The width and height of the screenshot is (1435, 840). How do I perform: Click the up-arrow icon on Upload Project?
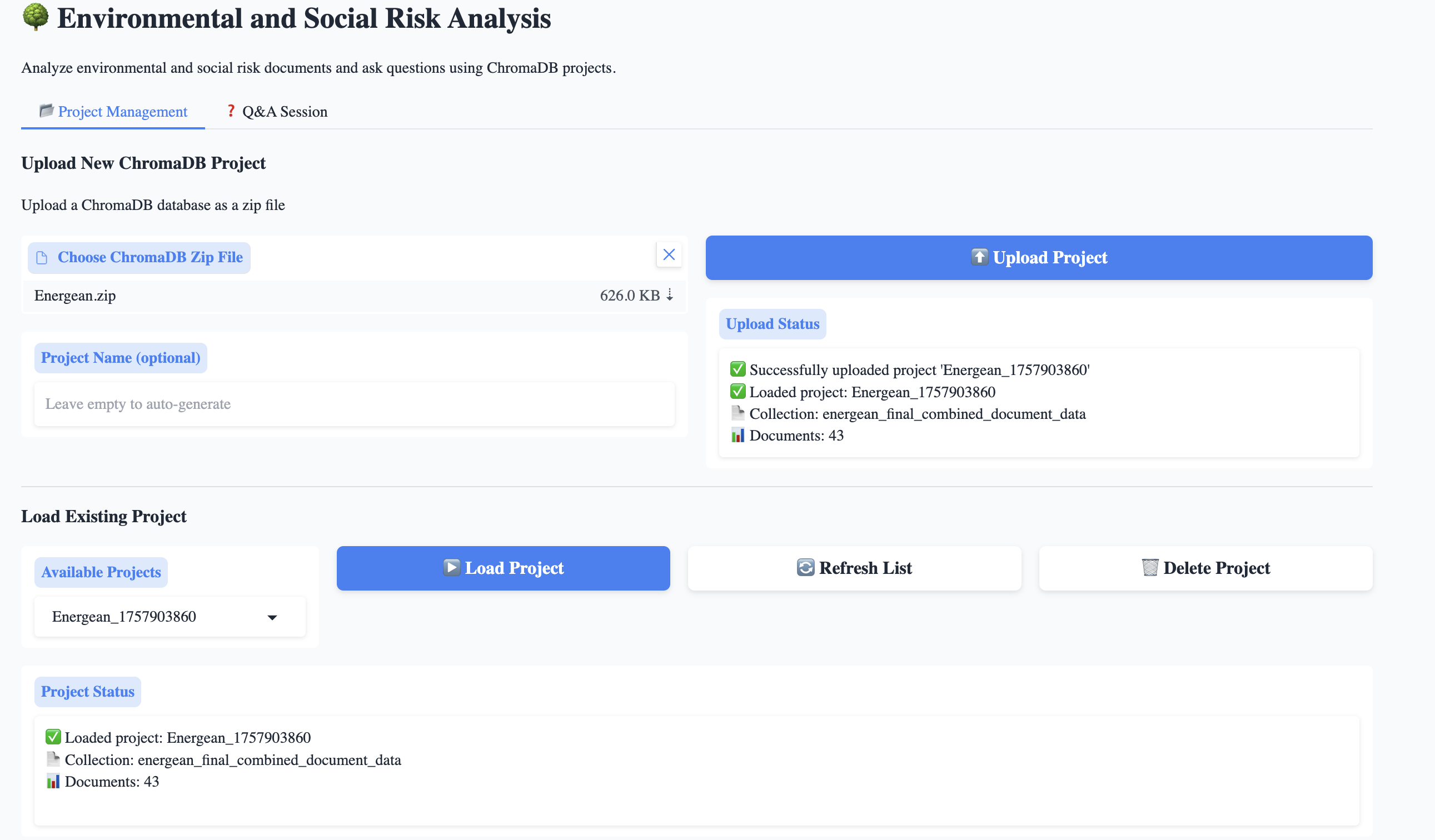979,257
